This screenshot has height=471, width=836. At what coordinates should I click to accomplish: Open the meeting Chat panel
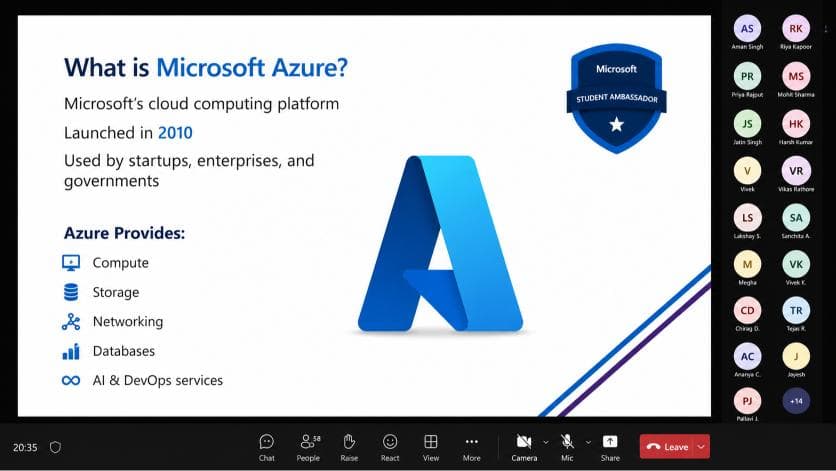tap(267, 447)
